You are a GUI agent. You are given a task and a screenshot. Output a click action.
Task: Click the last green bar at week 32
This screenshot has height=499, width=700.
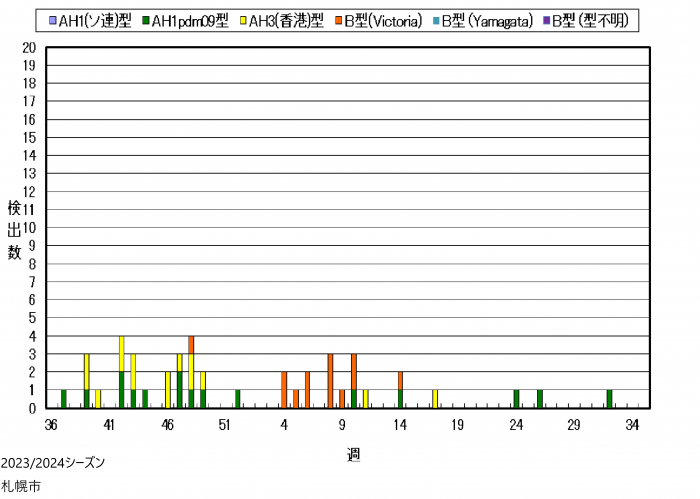pyautogui.click(x=609, y=399)
